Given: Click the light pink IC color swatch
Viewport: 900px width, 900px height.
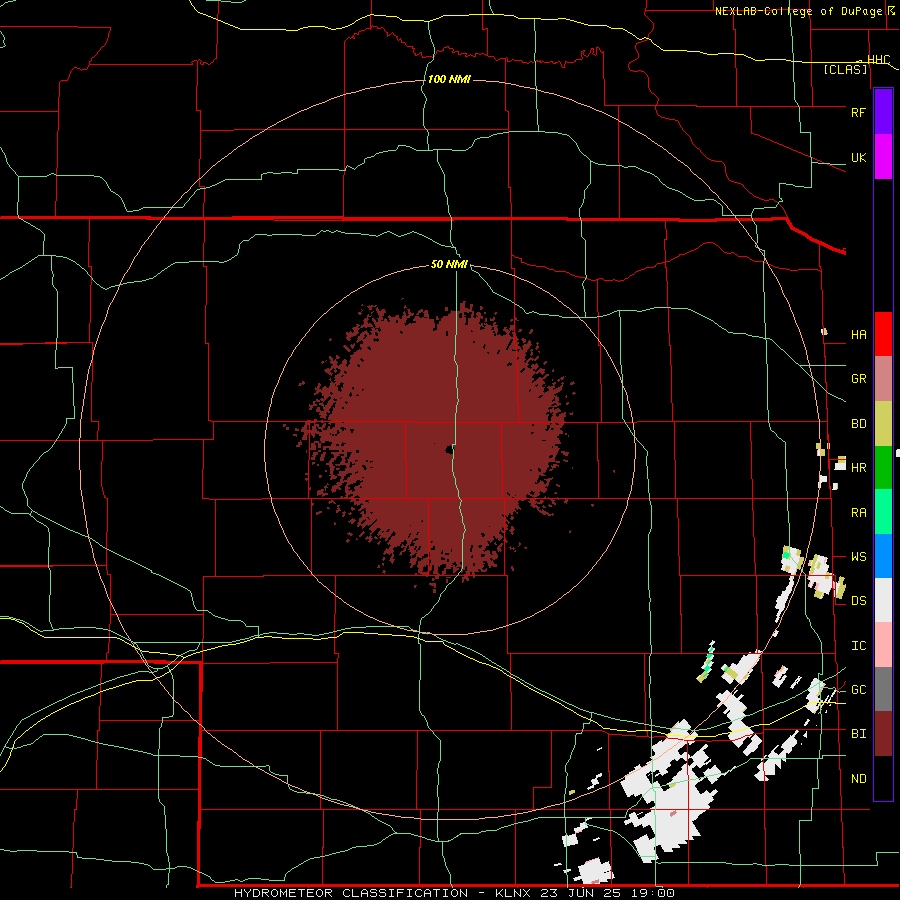Looking at the screenshot, I should [x=883, y=645].
